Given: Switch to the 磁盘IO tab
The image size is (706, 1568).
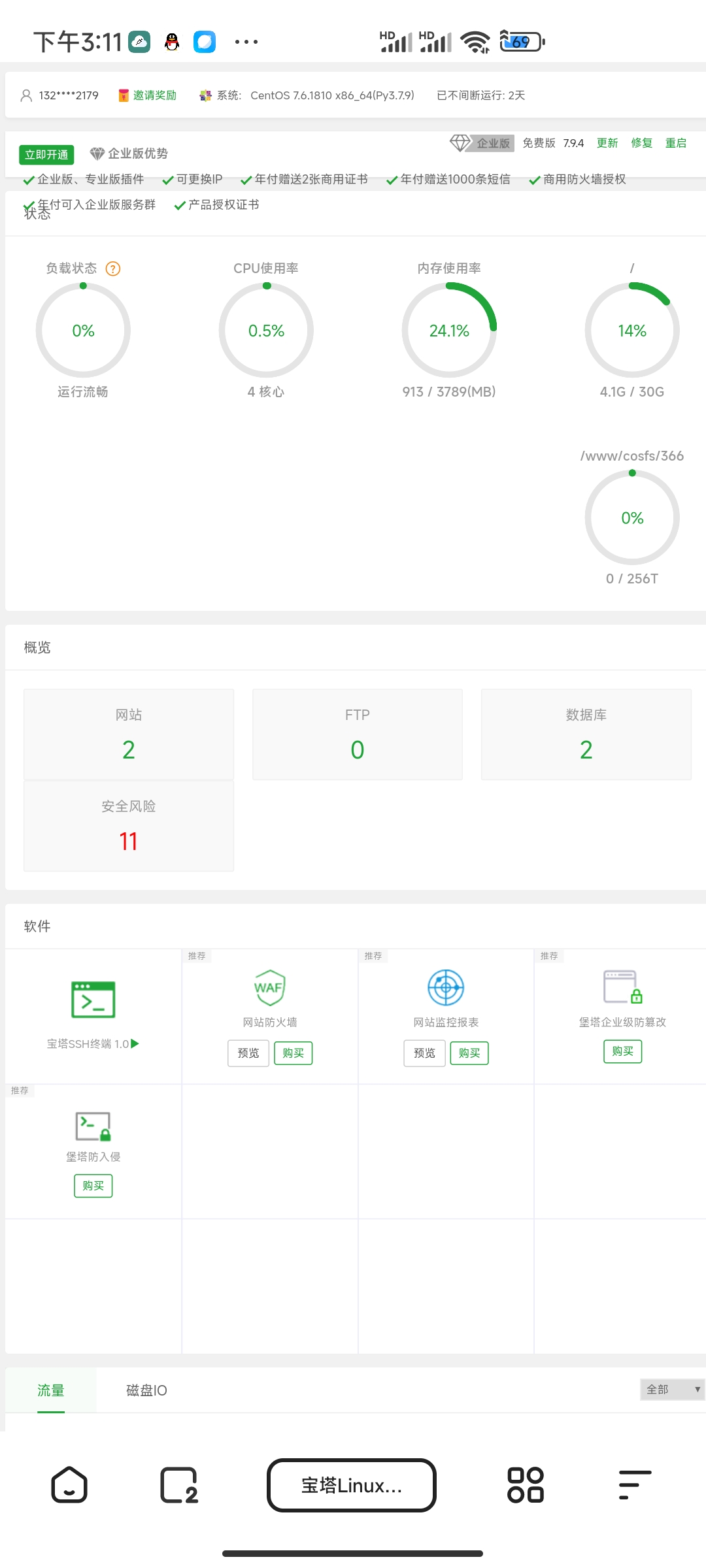Looking at the screenshot, I should pyautogui.click(x=146, y=1390).
